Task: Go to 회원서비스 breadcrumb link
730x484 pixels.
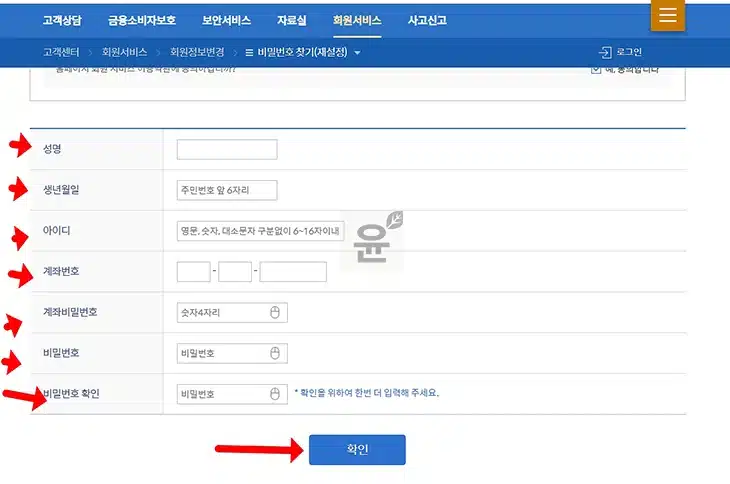Action: [x=124, y=52]
